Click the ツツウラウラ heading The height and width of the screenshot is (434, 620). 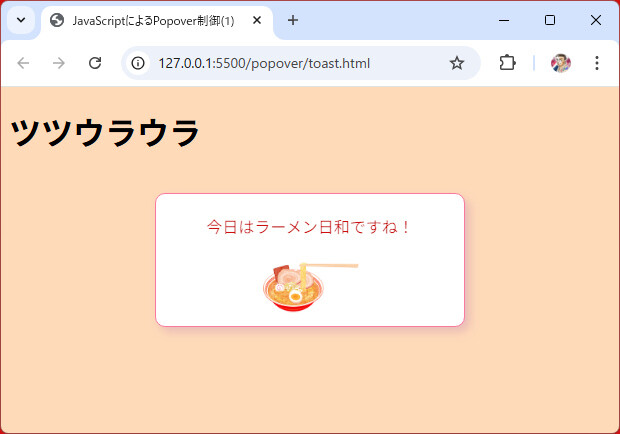coord(105,133)
